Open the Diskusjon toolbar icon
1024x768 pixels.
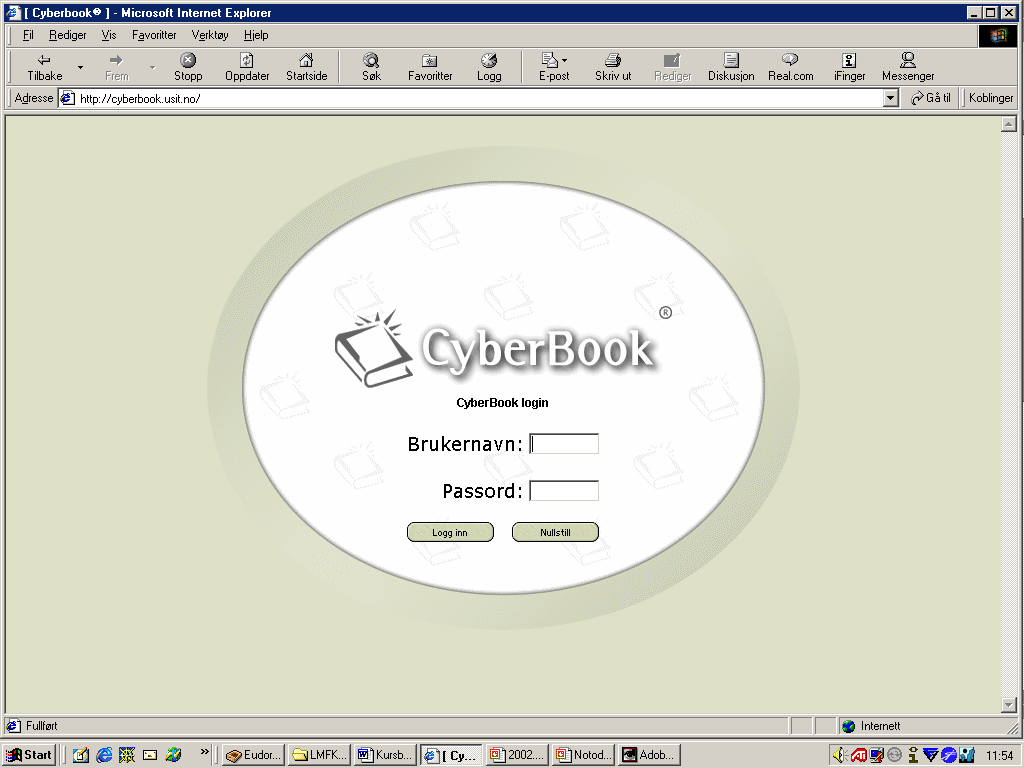(731, 61)
